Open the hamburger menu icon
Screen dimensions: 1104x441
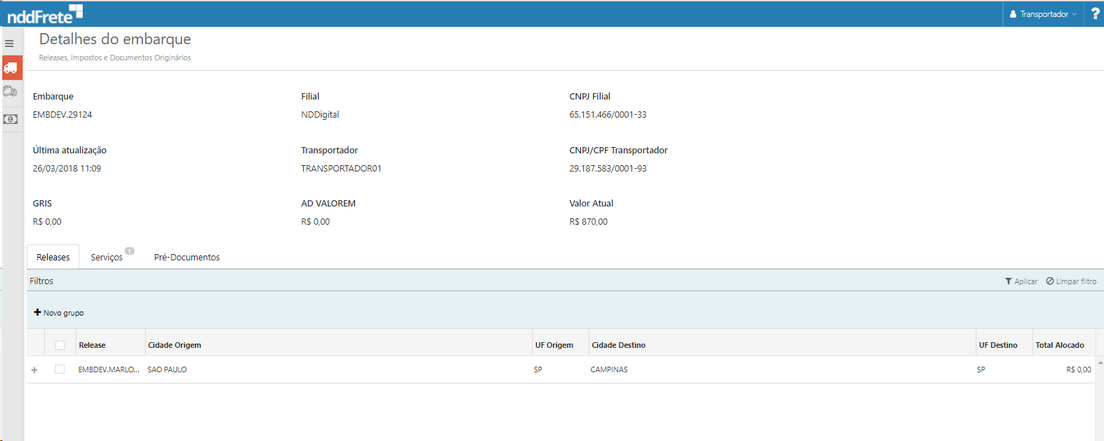pos(9,44)
